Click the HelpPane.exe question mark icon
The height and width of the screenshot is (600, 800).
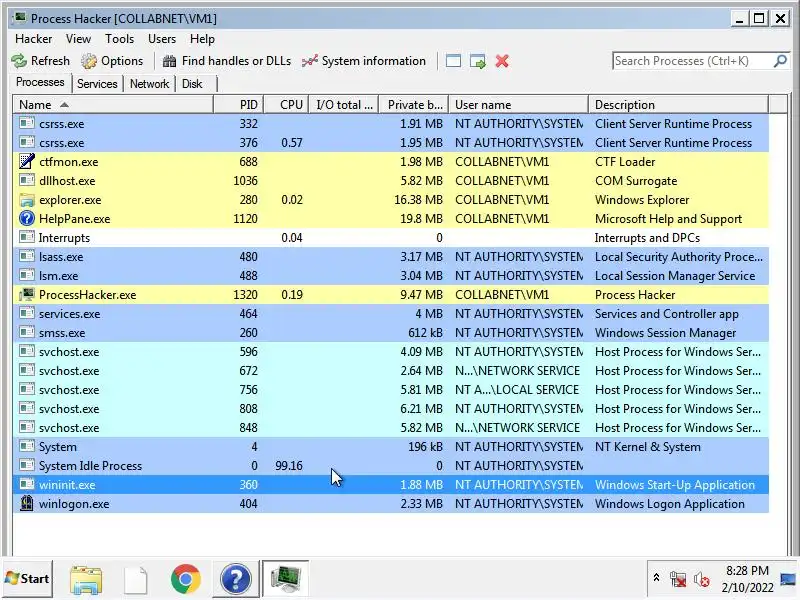point(27,218)
